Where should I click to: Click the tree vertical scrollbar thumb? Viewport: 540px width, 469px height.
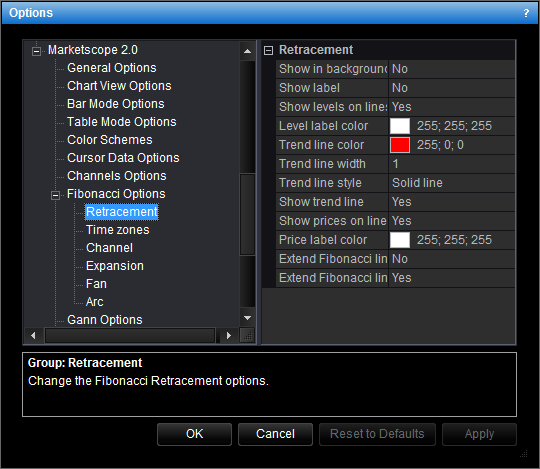click(x=247, y=215)
